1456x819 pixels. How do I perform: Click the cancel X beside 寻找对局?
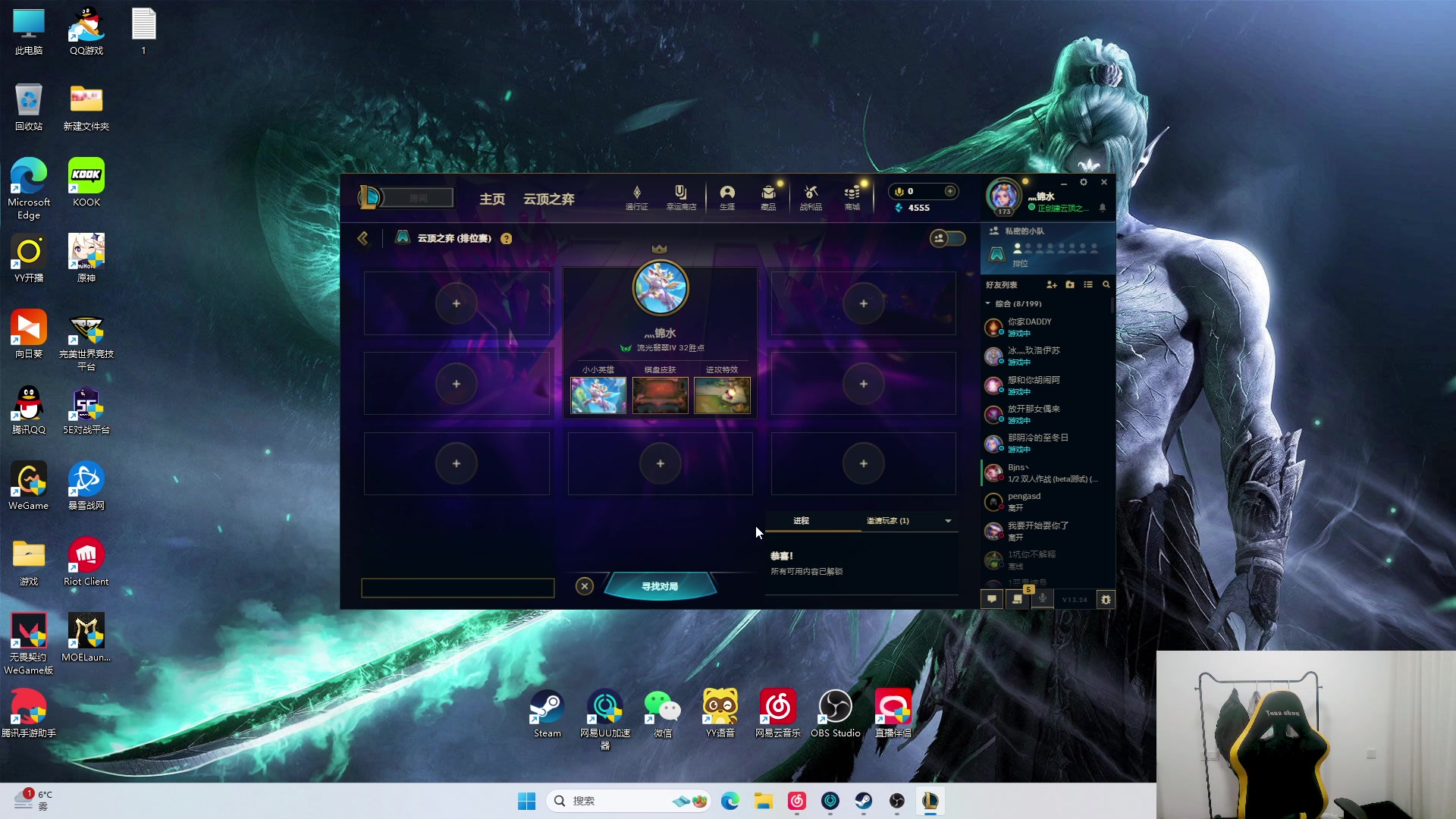(584, 586)
